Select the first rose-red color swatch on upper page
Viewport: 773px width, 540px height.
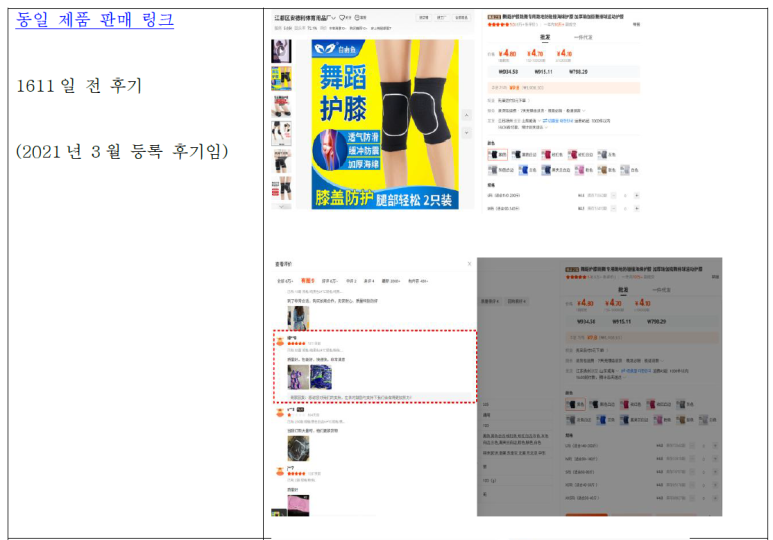[552, 155]
